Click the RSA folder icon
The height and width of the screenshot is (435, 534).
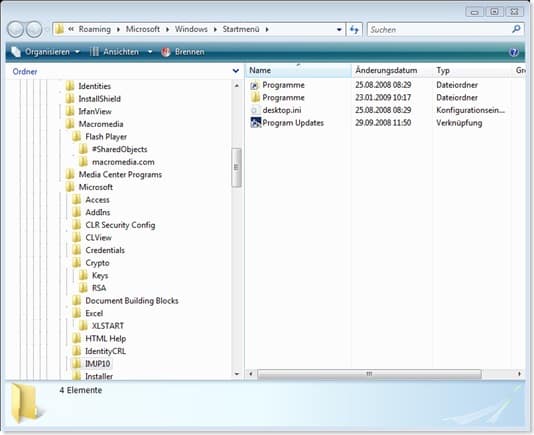(83, 288)
